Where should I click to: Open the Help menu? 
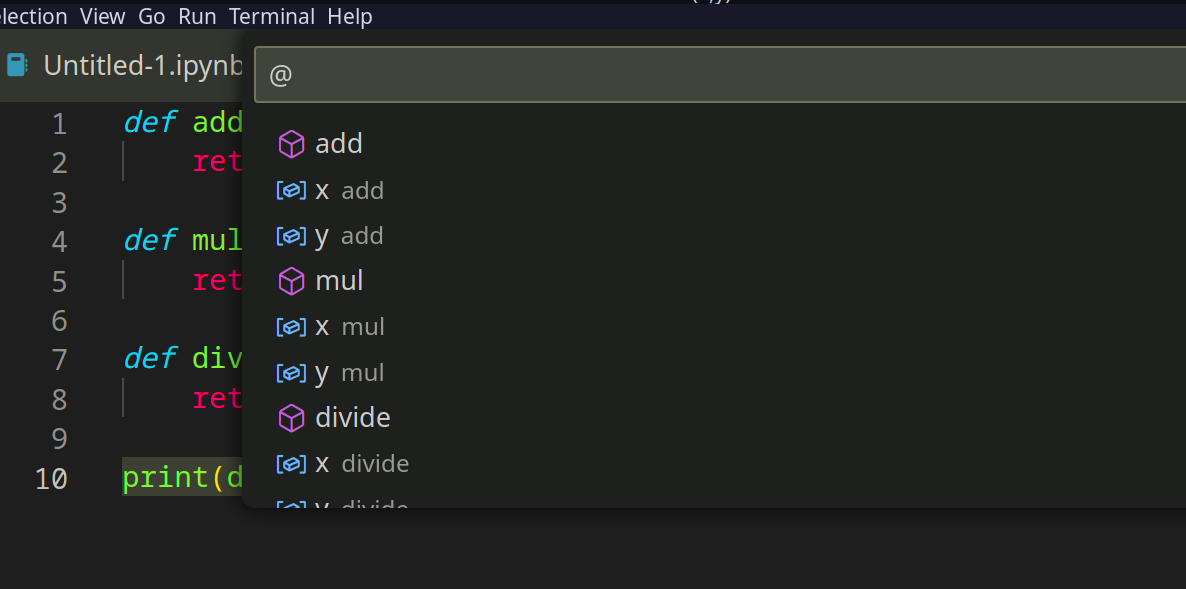pyautogui.click(x=349, y=16)
